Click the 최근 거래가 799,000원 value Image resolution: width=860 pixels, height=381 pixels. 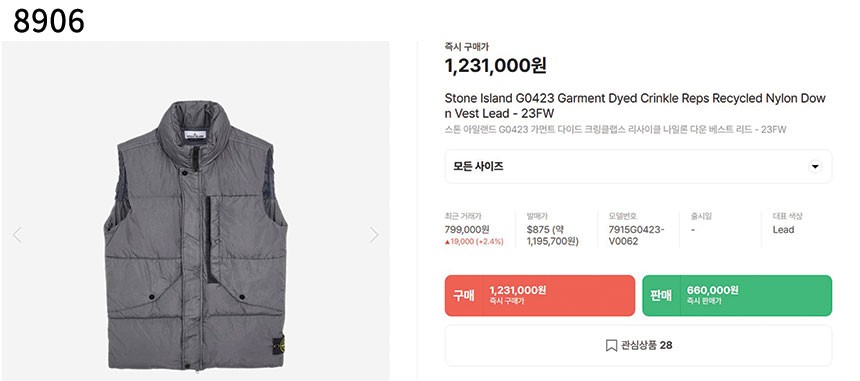coord(467,230)
